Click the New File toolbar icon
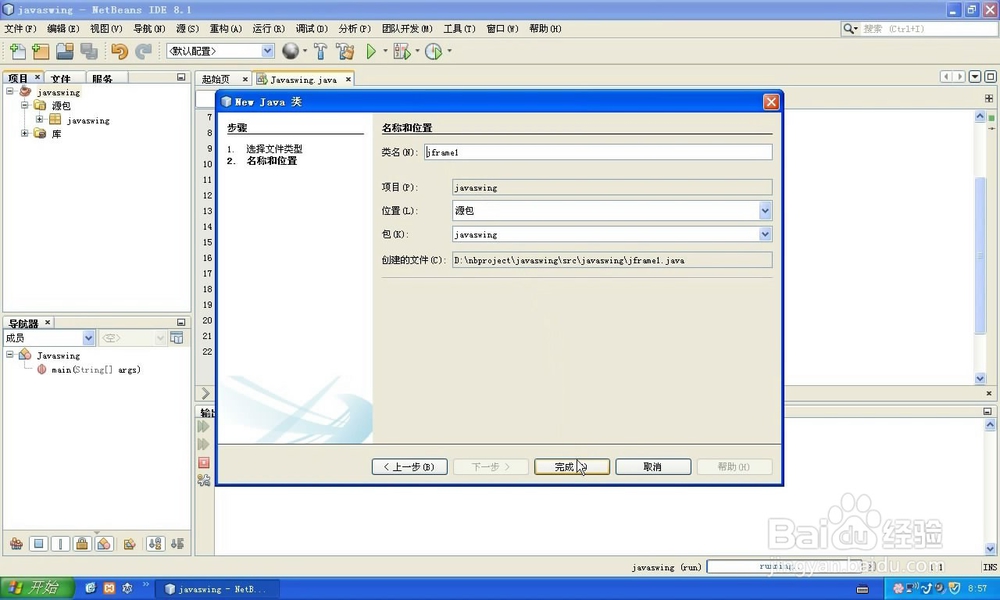The width and height of the screenshot is (1000, 600). tap(18, 51)
